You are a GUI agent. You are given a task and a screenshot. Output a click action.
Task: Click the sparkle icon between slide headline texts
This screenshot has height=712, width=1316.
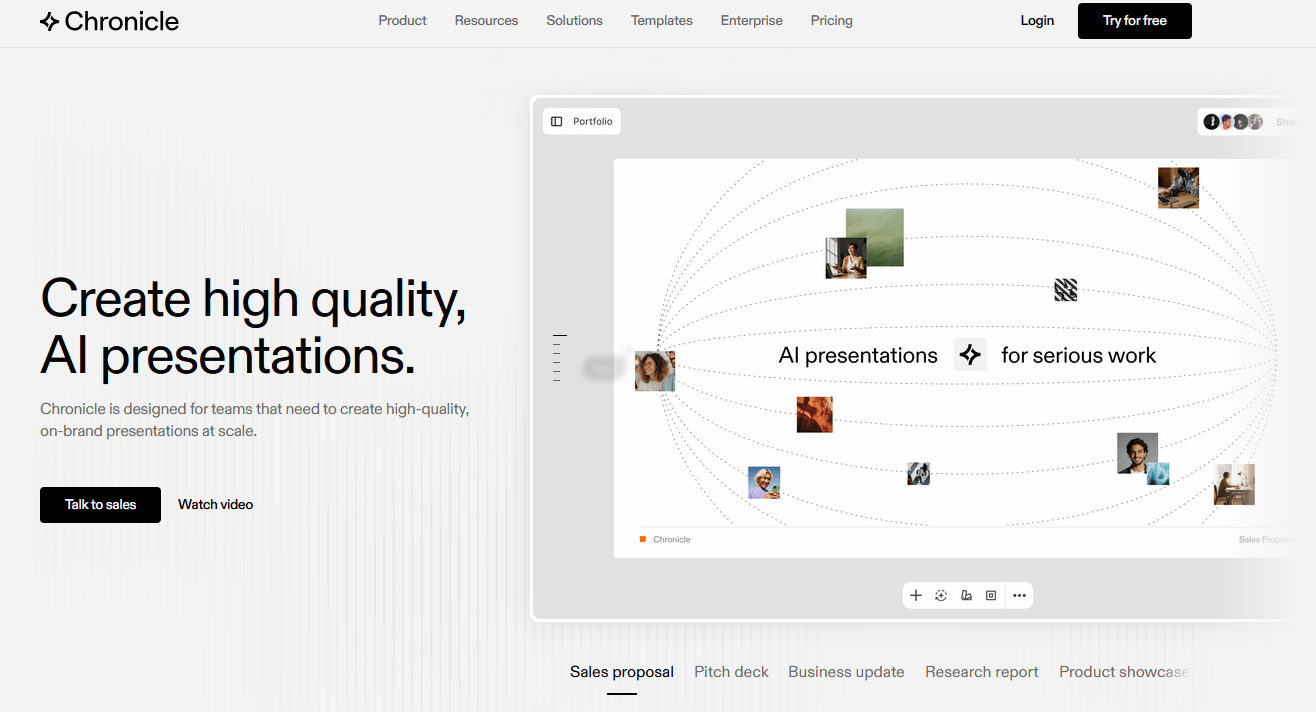[x=970, y=355]
